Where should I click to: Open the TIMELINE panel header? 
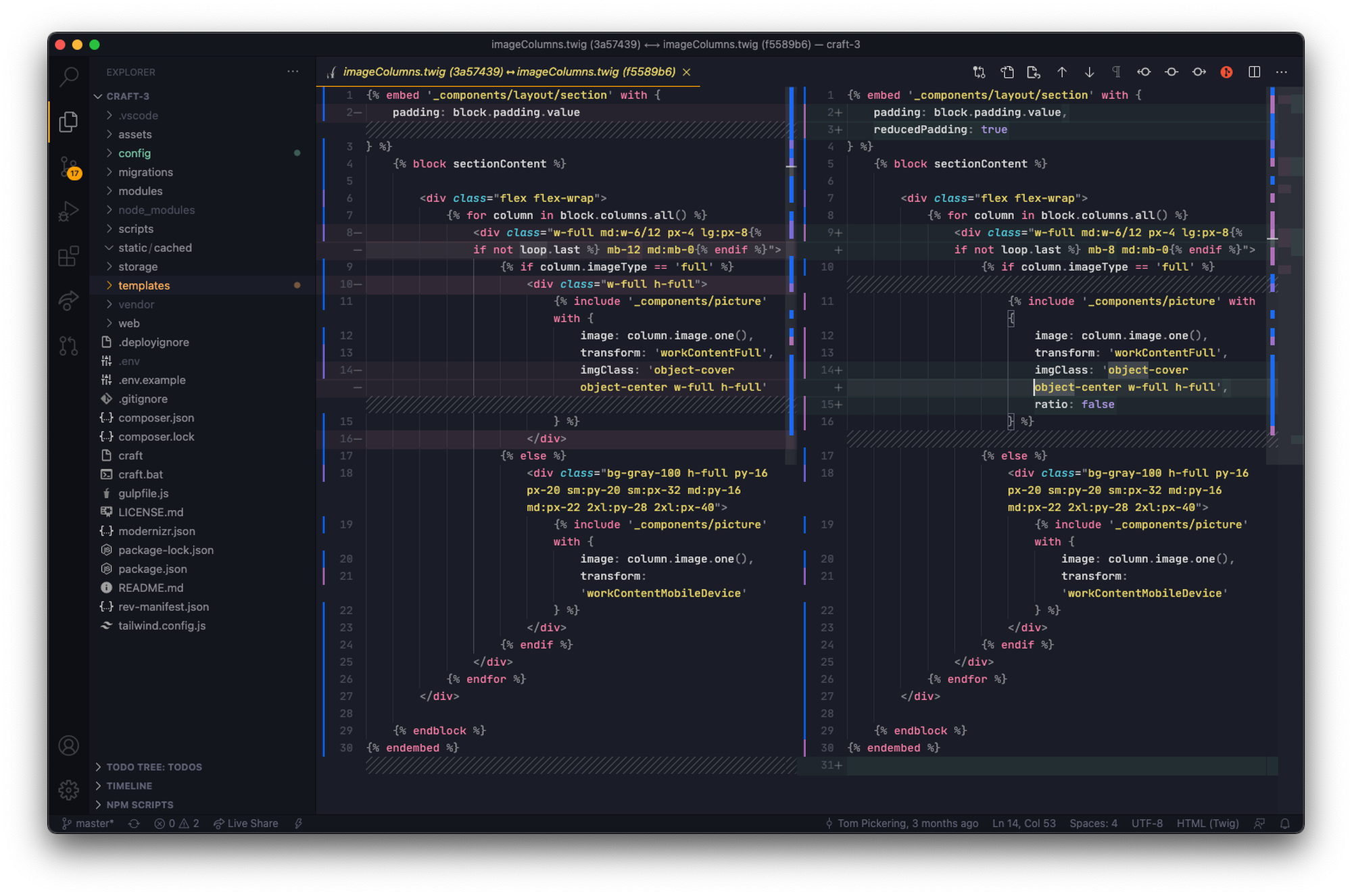pyautogui.click(x=130, y=785)
